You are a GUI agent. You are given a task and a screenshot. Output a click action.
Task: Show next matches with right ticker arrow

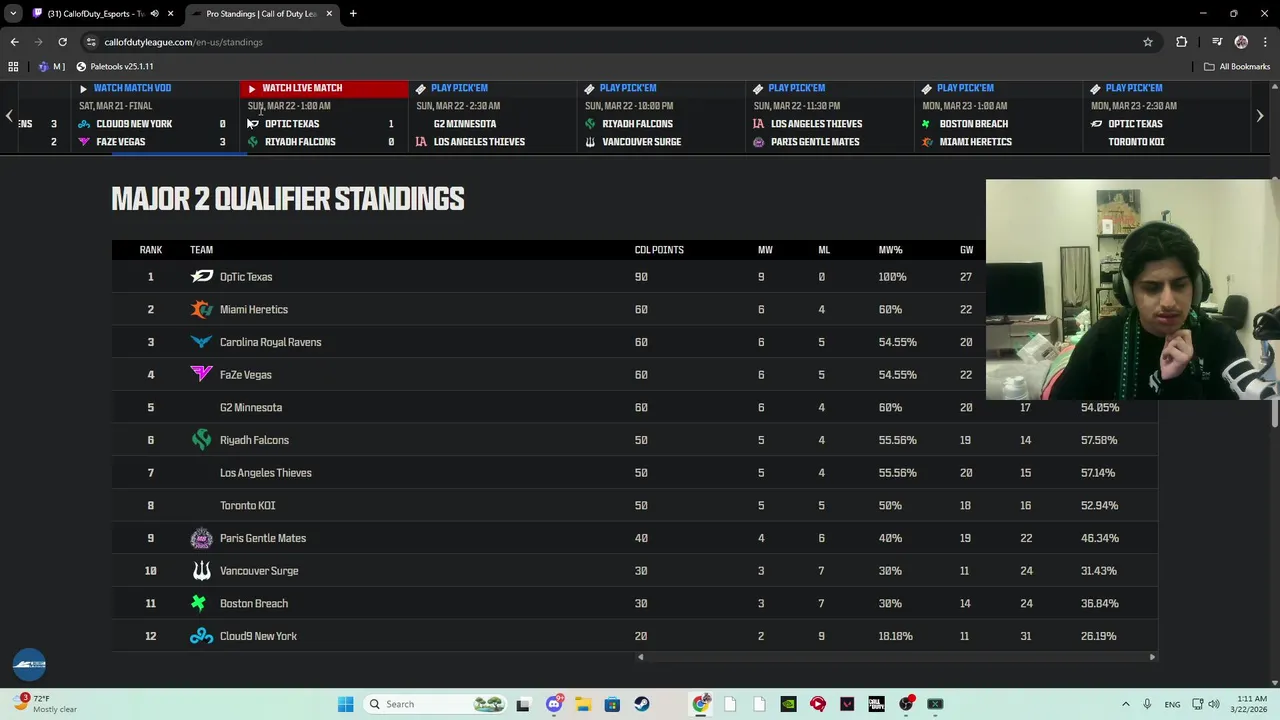(1260, 116)
